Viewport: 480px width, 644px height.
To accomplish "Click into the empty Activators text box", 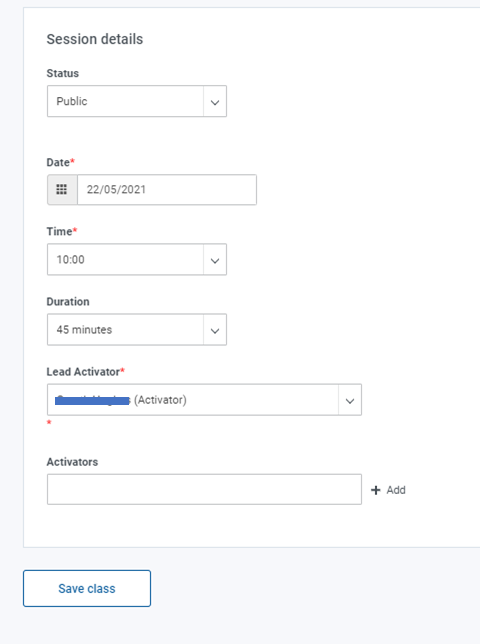I will click(x=204, y=489).
